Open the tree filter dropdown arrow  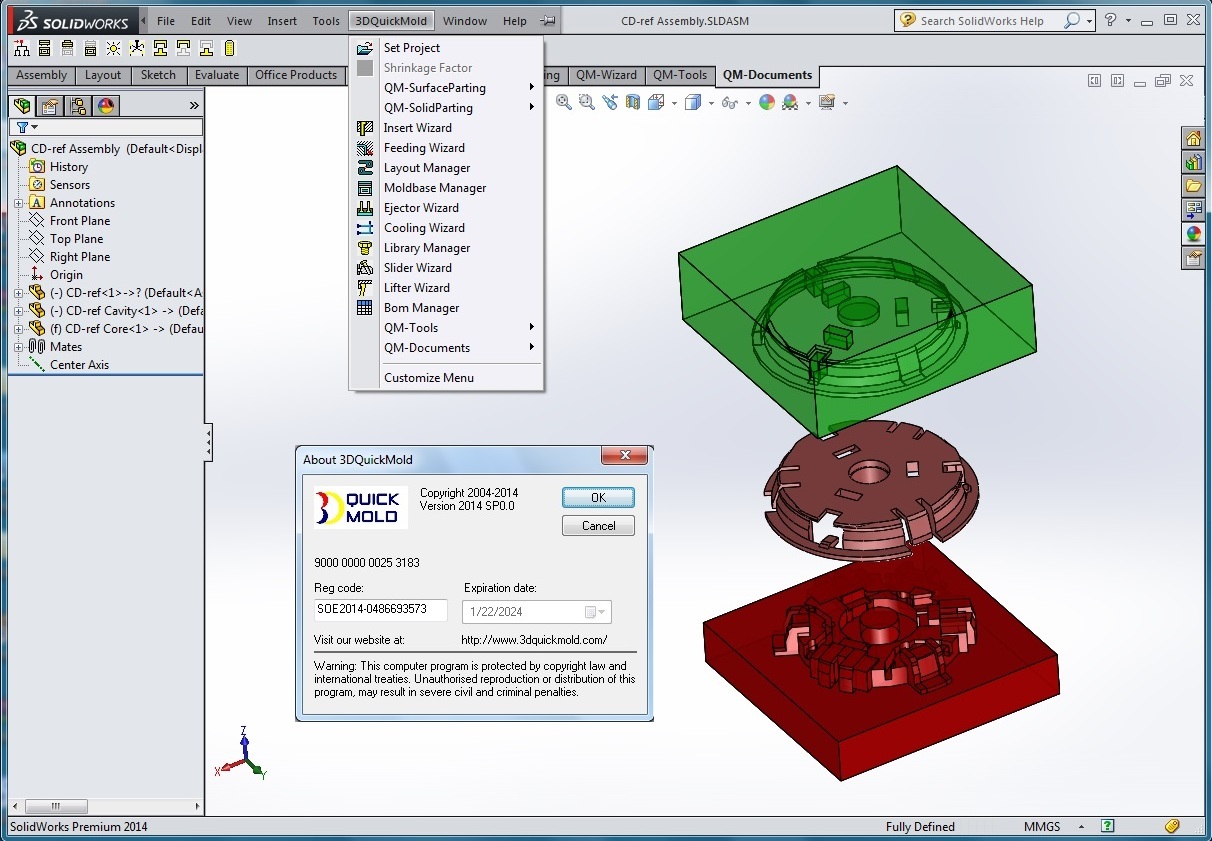[x=34, y=128]
